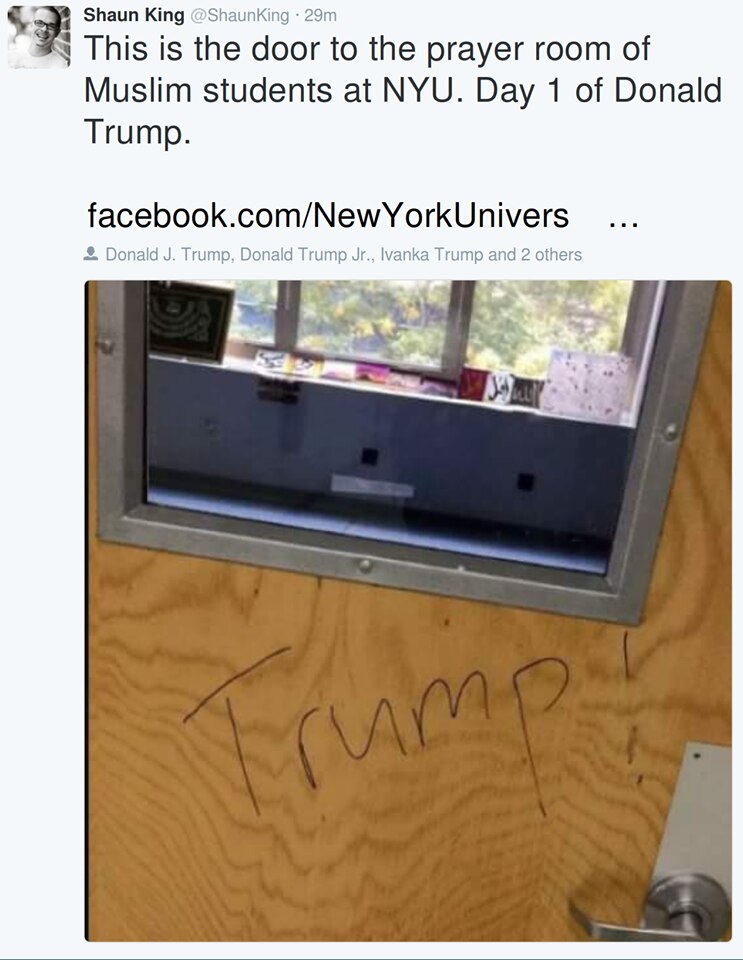The image size is (743, 960).
Task: Follow the facebook.com/NewYorkUnivers link
Action: 328,216
